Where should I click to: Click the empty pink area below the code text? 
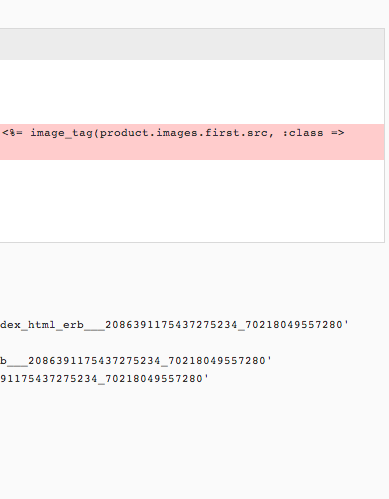click(192, 150)
